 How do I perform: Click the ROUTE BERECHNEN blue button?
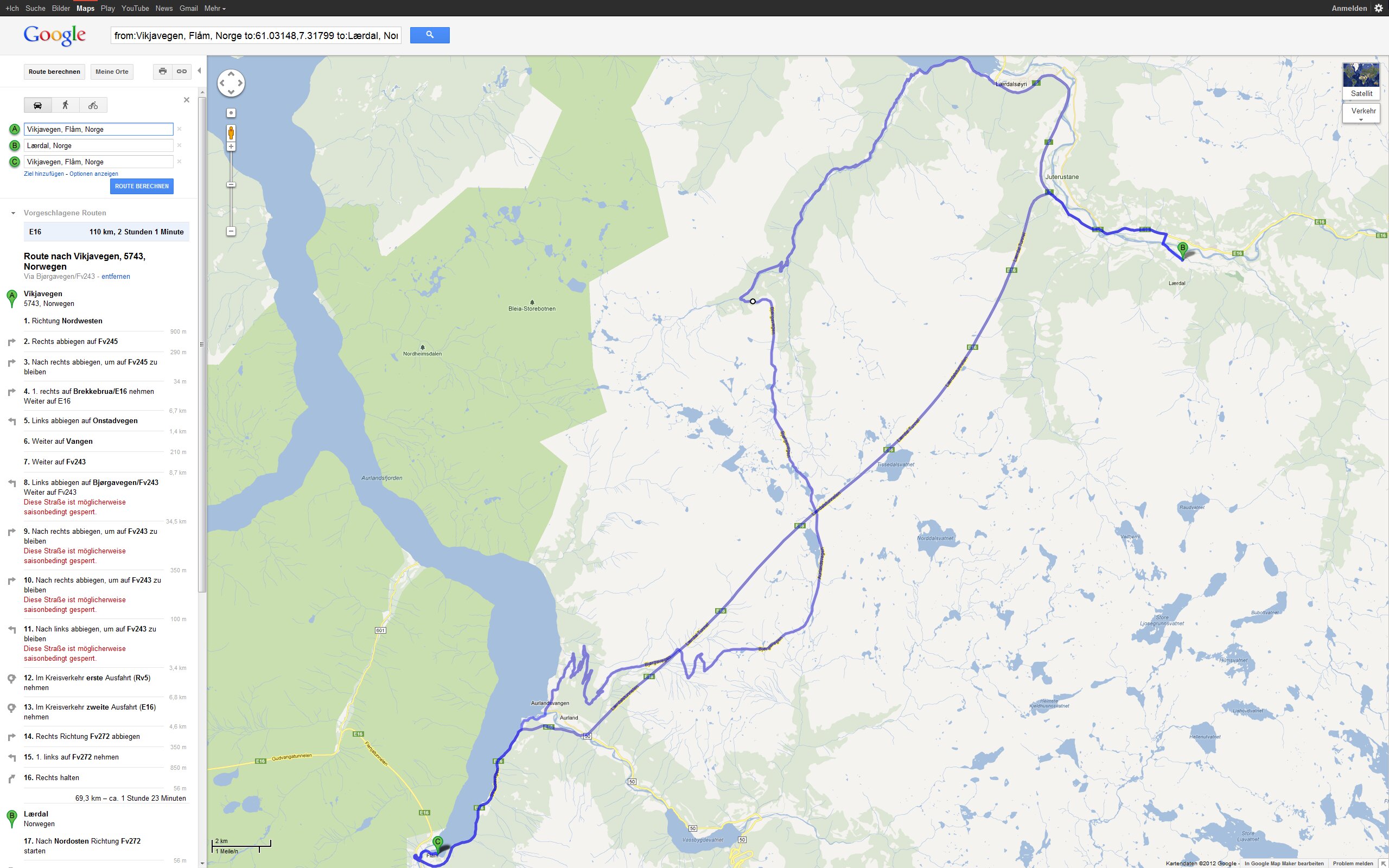(142, 186)
